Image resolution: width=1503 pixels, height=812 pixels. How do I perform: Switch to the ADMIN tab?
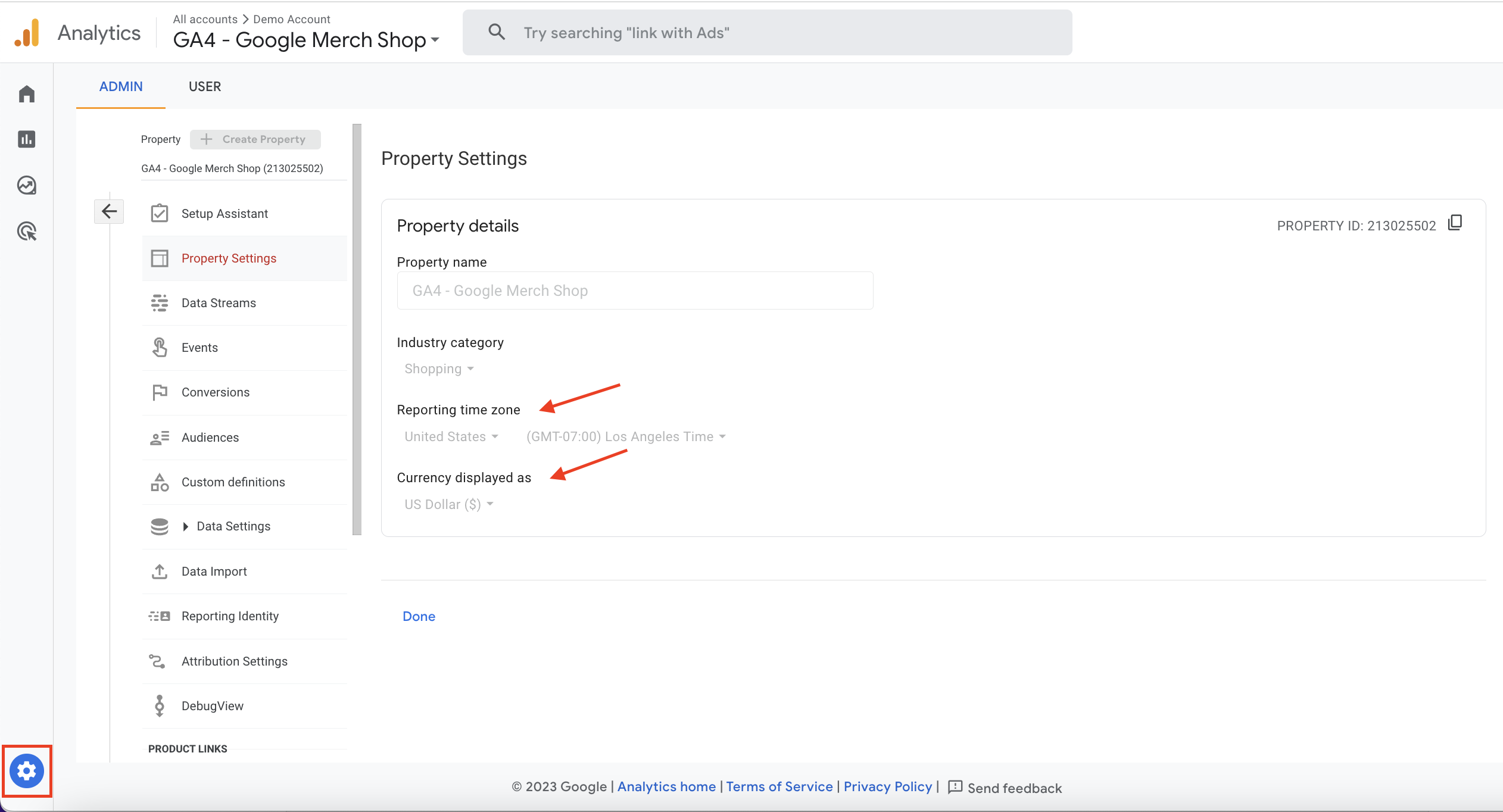click(121, 86)
